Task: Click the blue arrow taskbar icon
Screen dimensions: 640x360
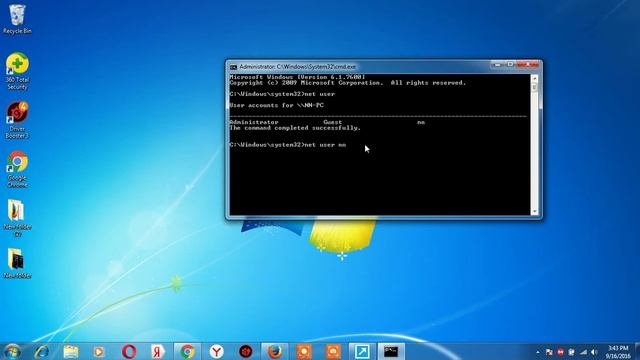Action: pos(362,351)
